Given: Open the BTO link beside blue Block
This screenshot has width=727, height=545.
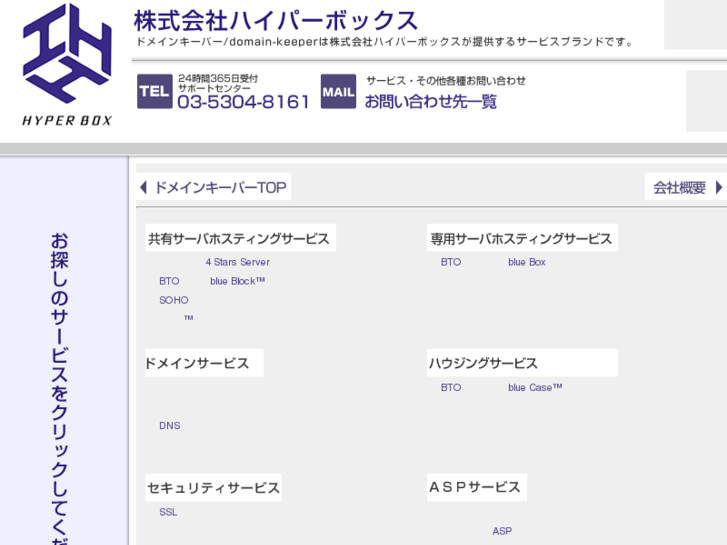Looking at the screenshot, I should click(169, 281).
